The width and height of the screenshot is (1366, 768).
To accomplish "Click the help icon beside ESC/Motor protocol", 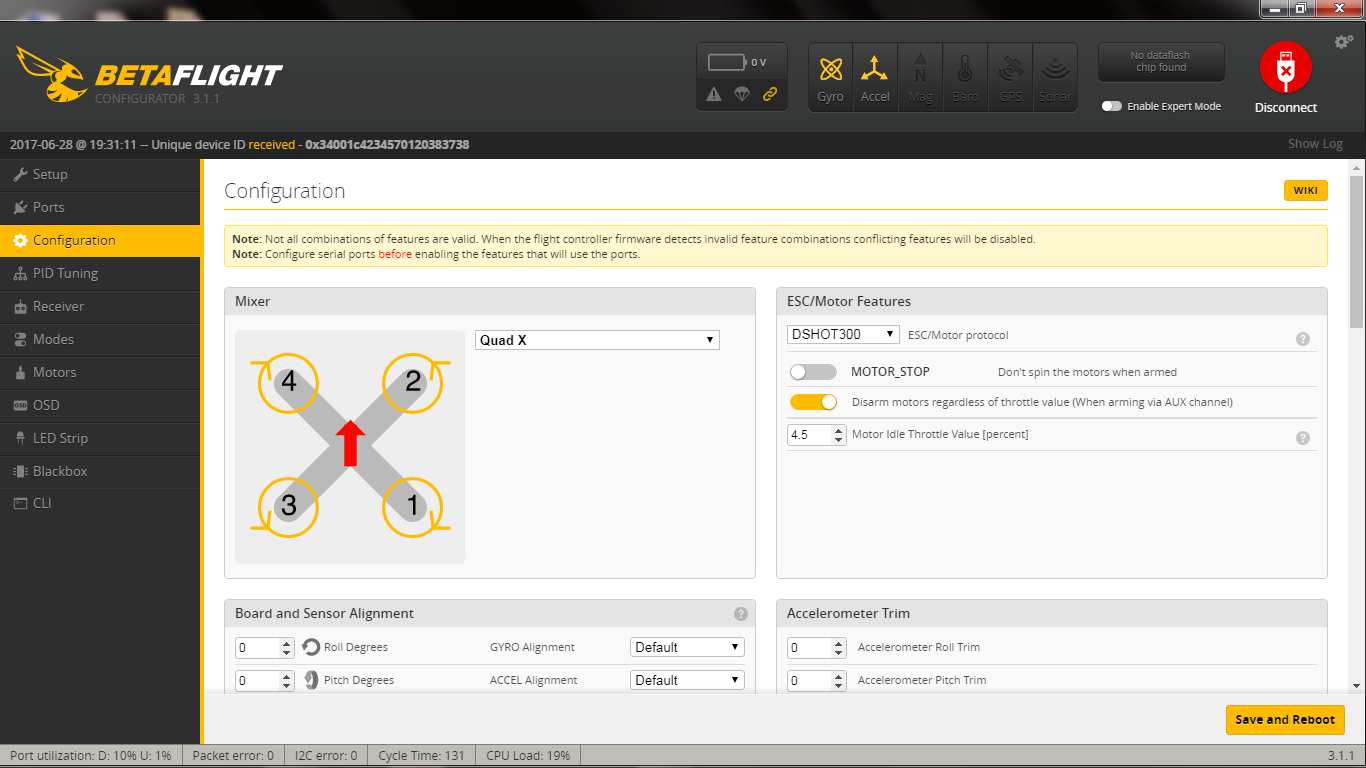I will click(x=1302, y=339).
